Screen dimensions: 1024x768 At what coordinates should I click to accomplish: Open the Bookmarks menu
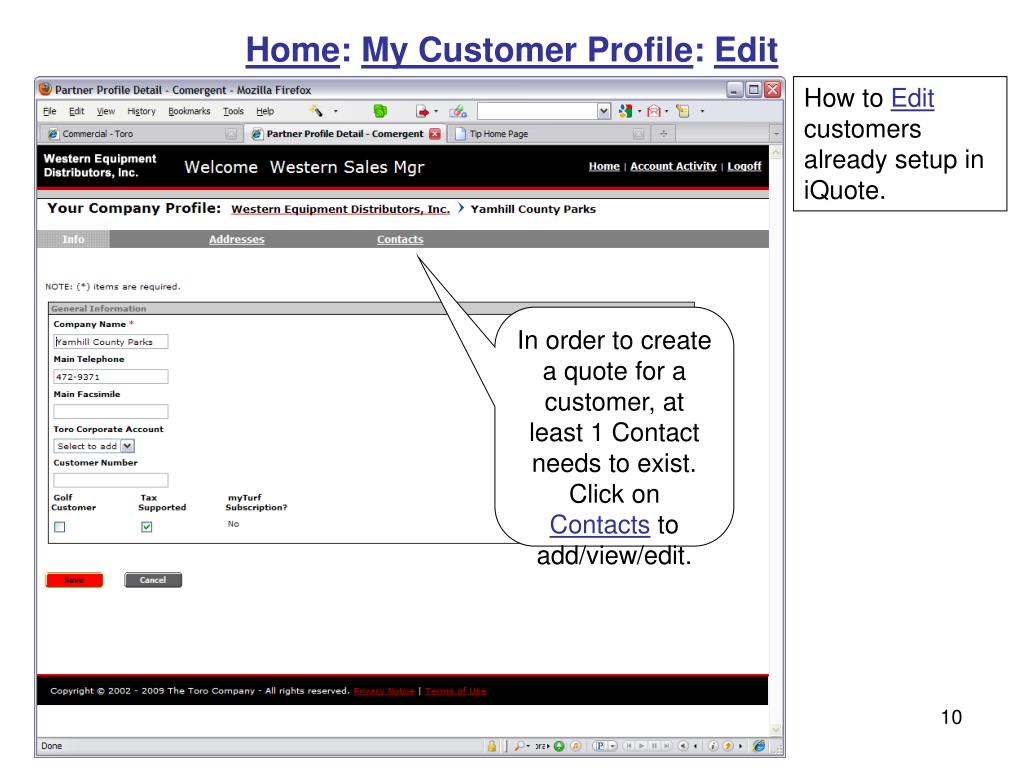[189, 112]
